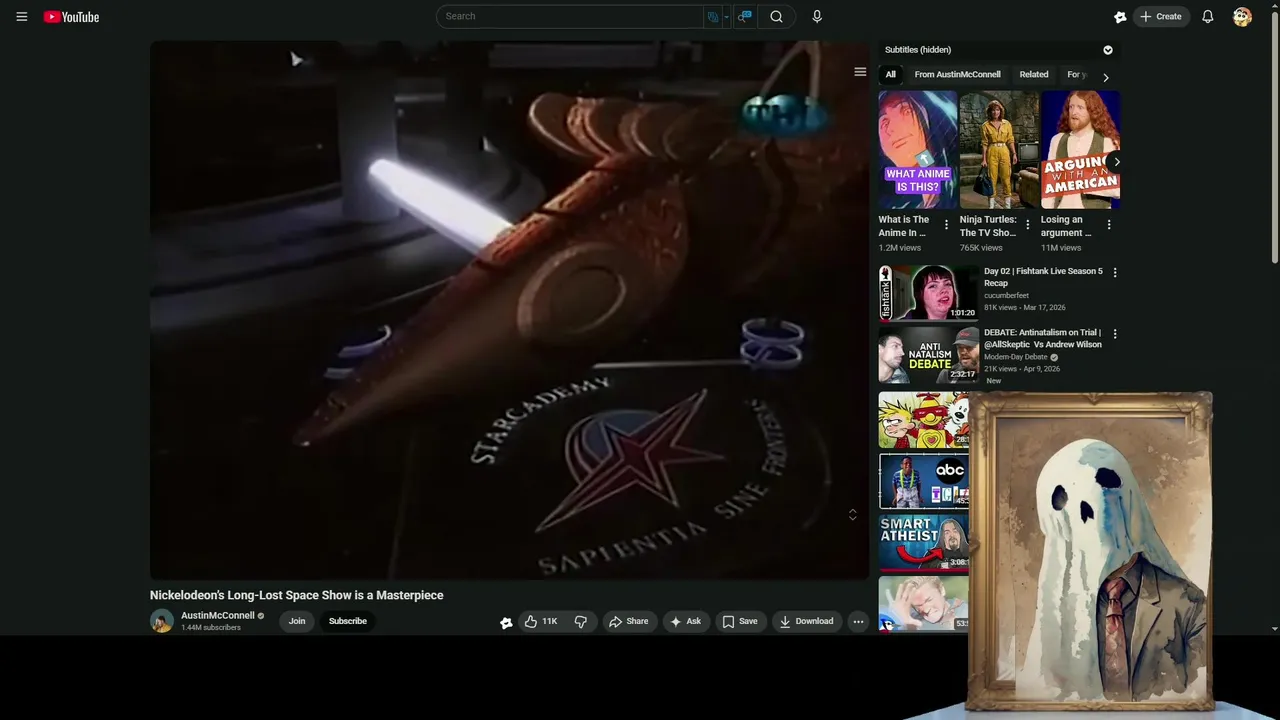
Task: Open the Day 02 Fishtank Live recap thumbnail
Action: (x=928, y=293)
